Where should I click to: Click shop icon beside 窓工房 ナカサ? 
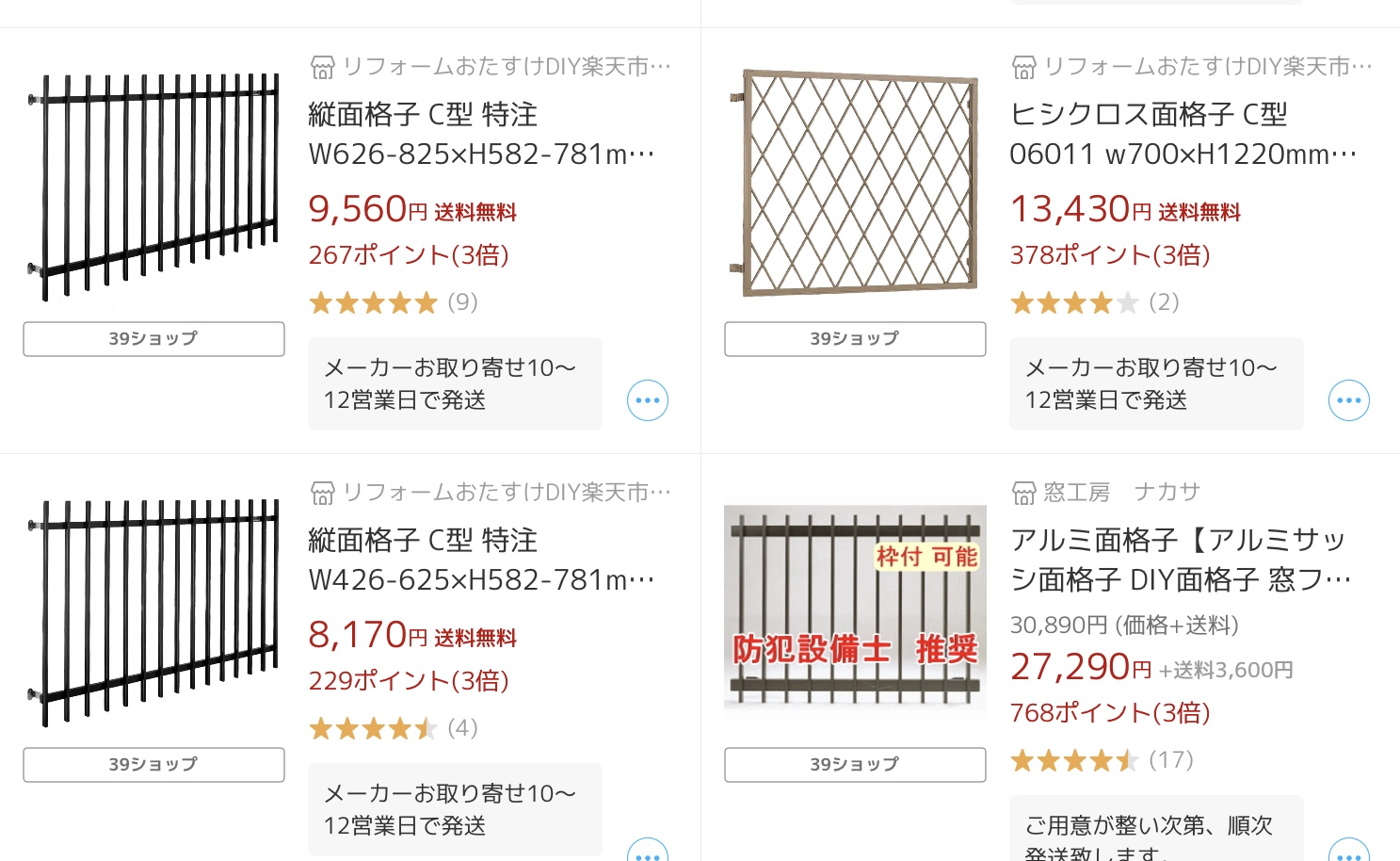[x=1024, y=493]
